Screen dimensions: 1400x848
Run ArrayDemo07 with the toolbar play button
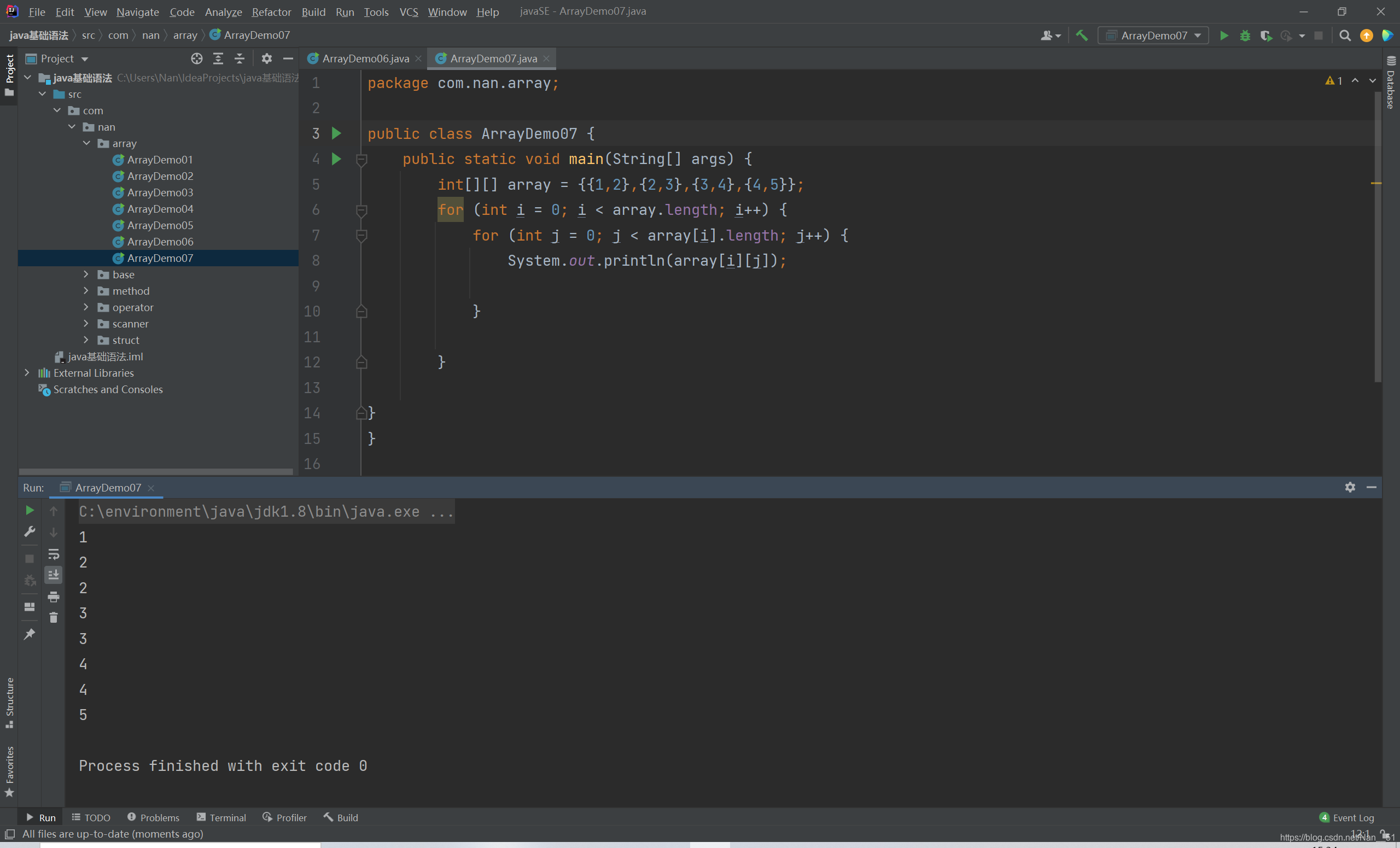point(1224,35)
